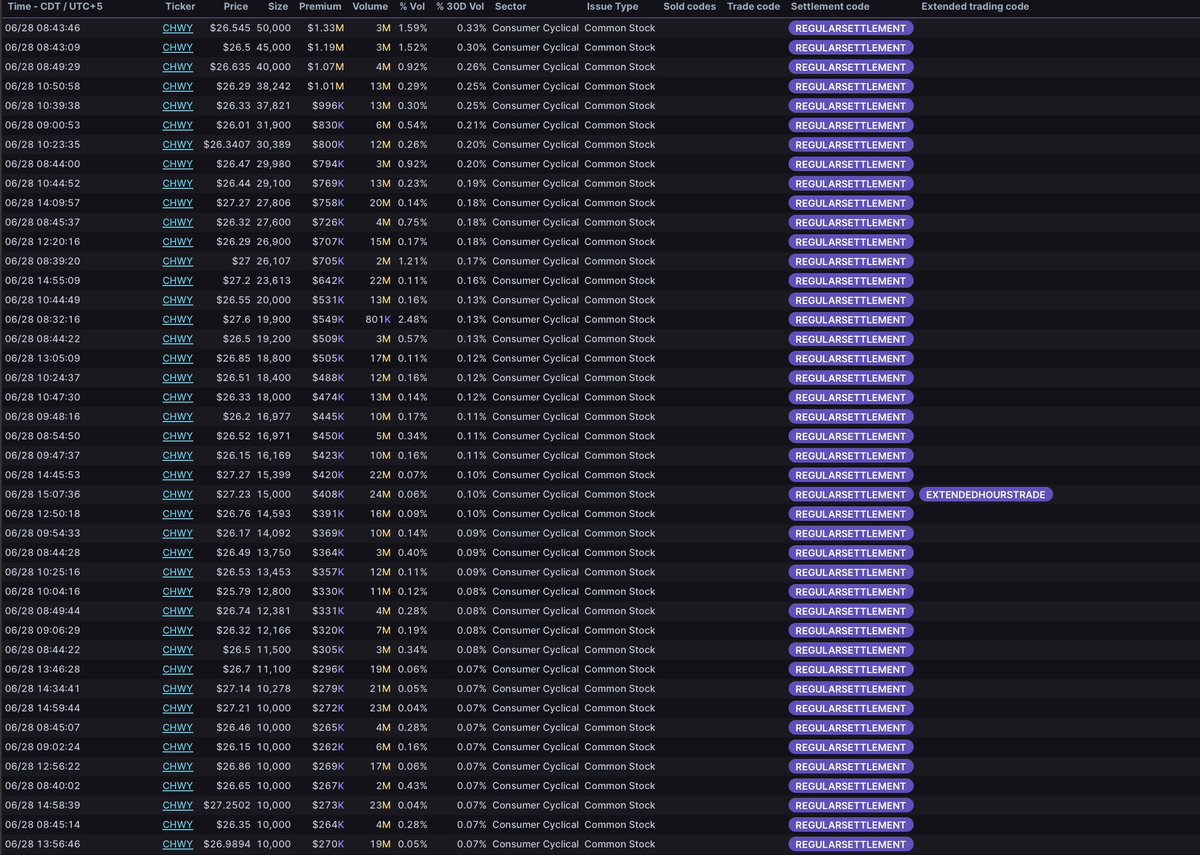This screenshot has height=855, width=1200.
Task: Click the timestamp 06/28 10:23:35
Action: 43,145
